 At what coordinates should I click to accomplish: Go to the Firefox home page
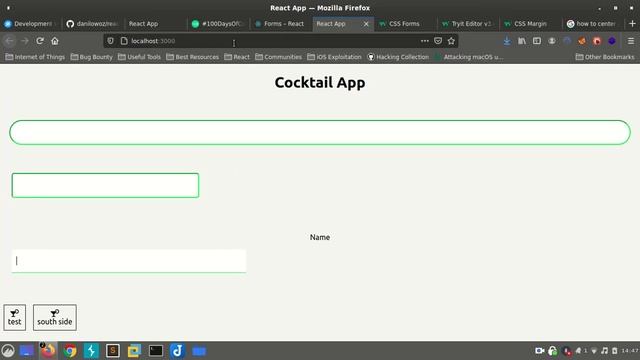(x=55, y=41)
